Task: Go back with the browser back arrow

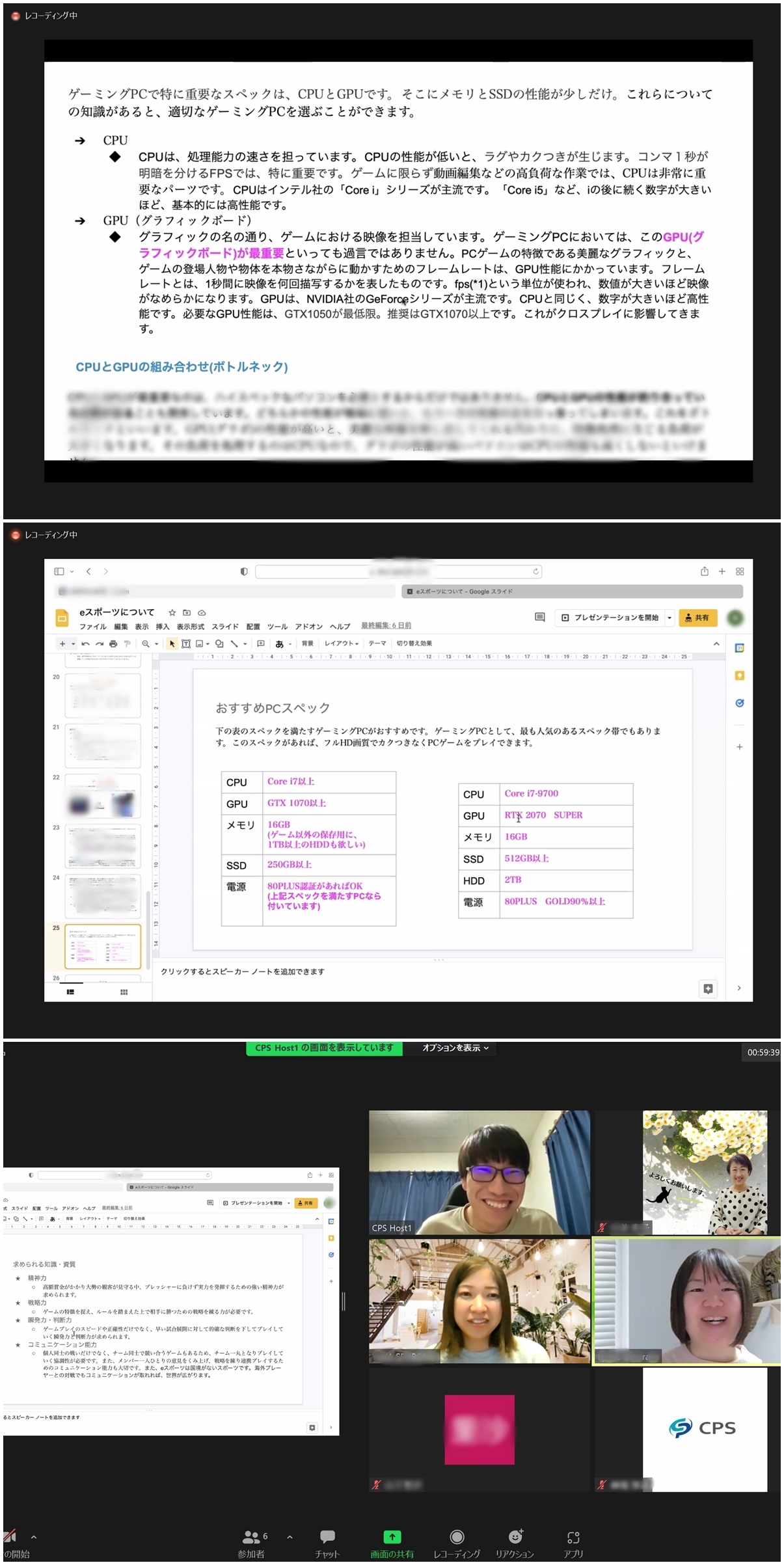Action: click(x=88, y=571)
